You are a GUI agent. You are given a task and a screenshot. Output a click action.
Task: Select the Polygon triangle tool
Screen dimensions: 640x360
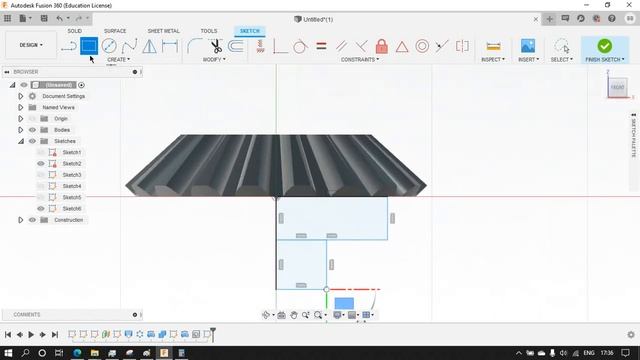(149, 46)
